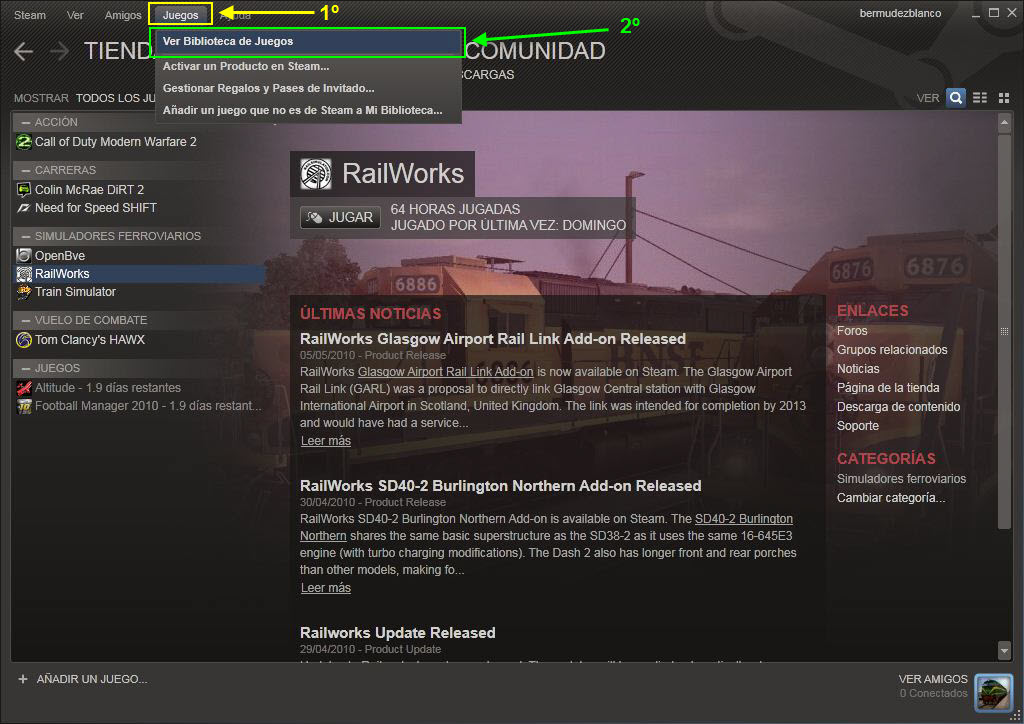Choose Ver Biblioteca de Juegos menu entry

[x=228, y=42]
